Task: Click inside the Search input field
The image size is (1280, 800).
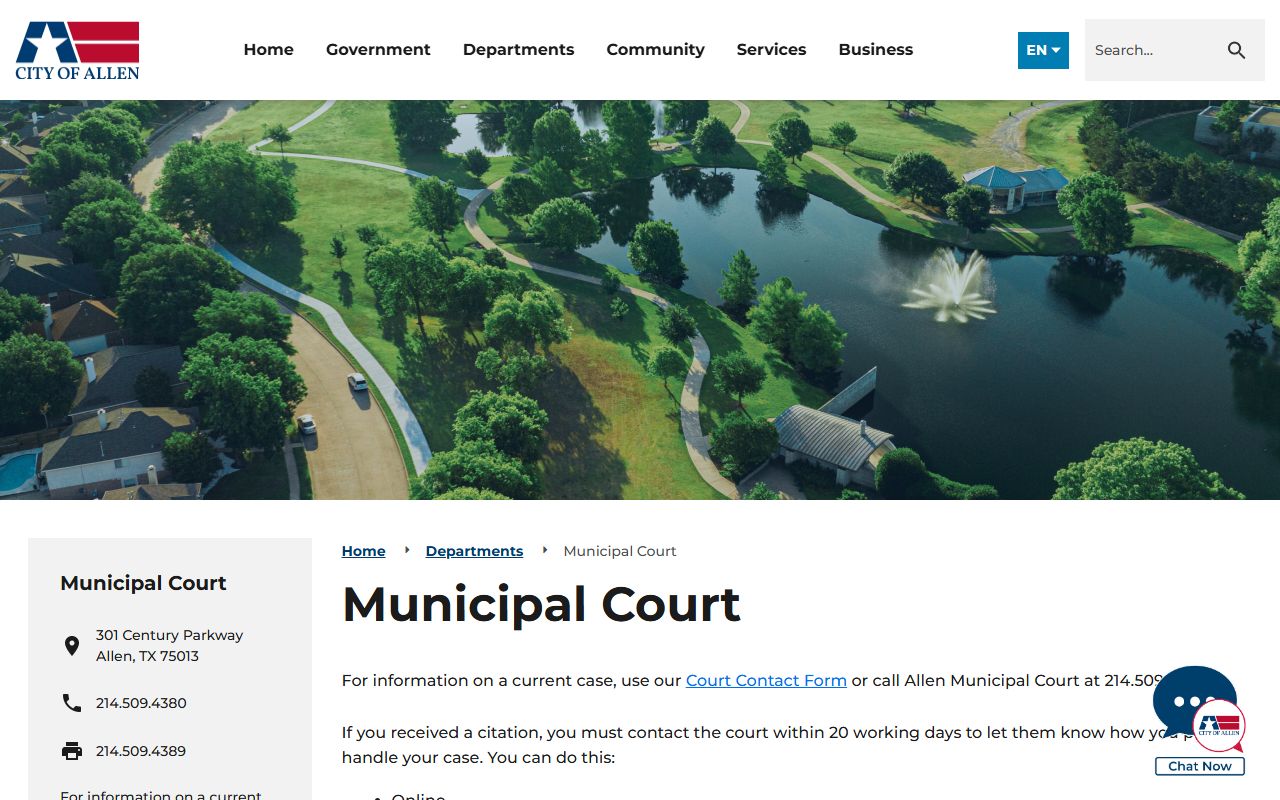Action: 1150,50
